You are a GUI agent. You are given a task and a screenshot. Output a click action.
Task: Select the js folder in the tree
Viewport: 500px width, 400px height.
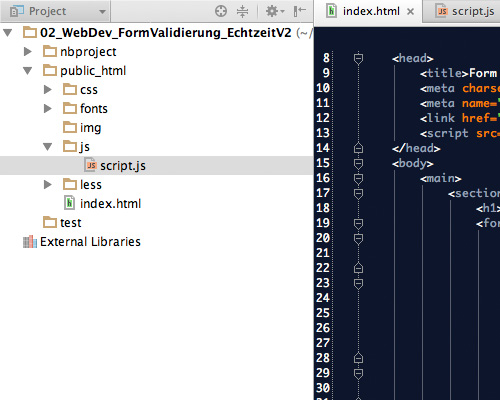point(157,147)
